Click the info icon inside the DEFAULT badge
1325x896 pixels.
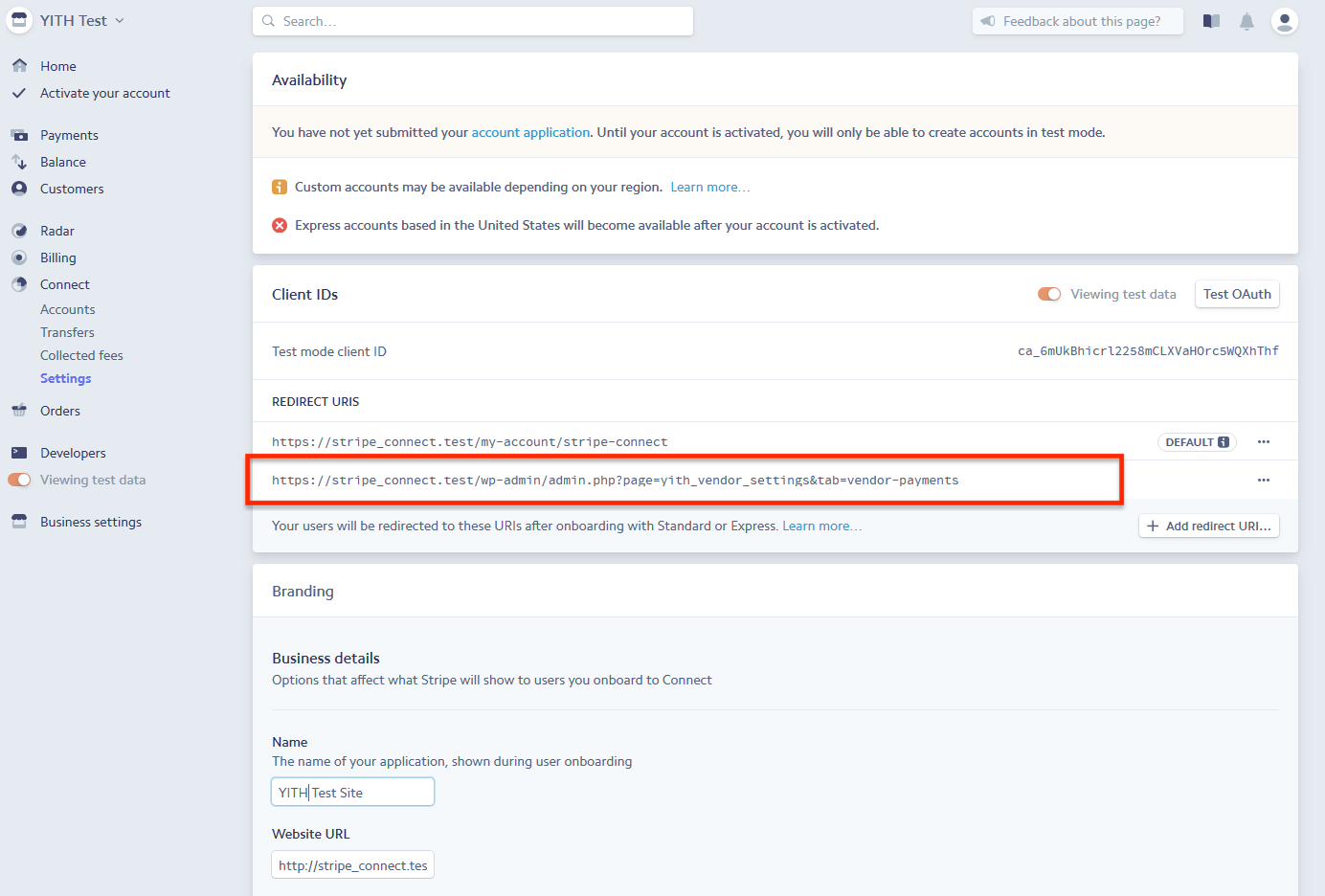(x=1224, y=442)
